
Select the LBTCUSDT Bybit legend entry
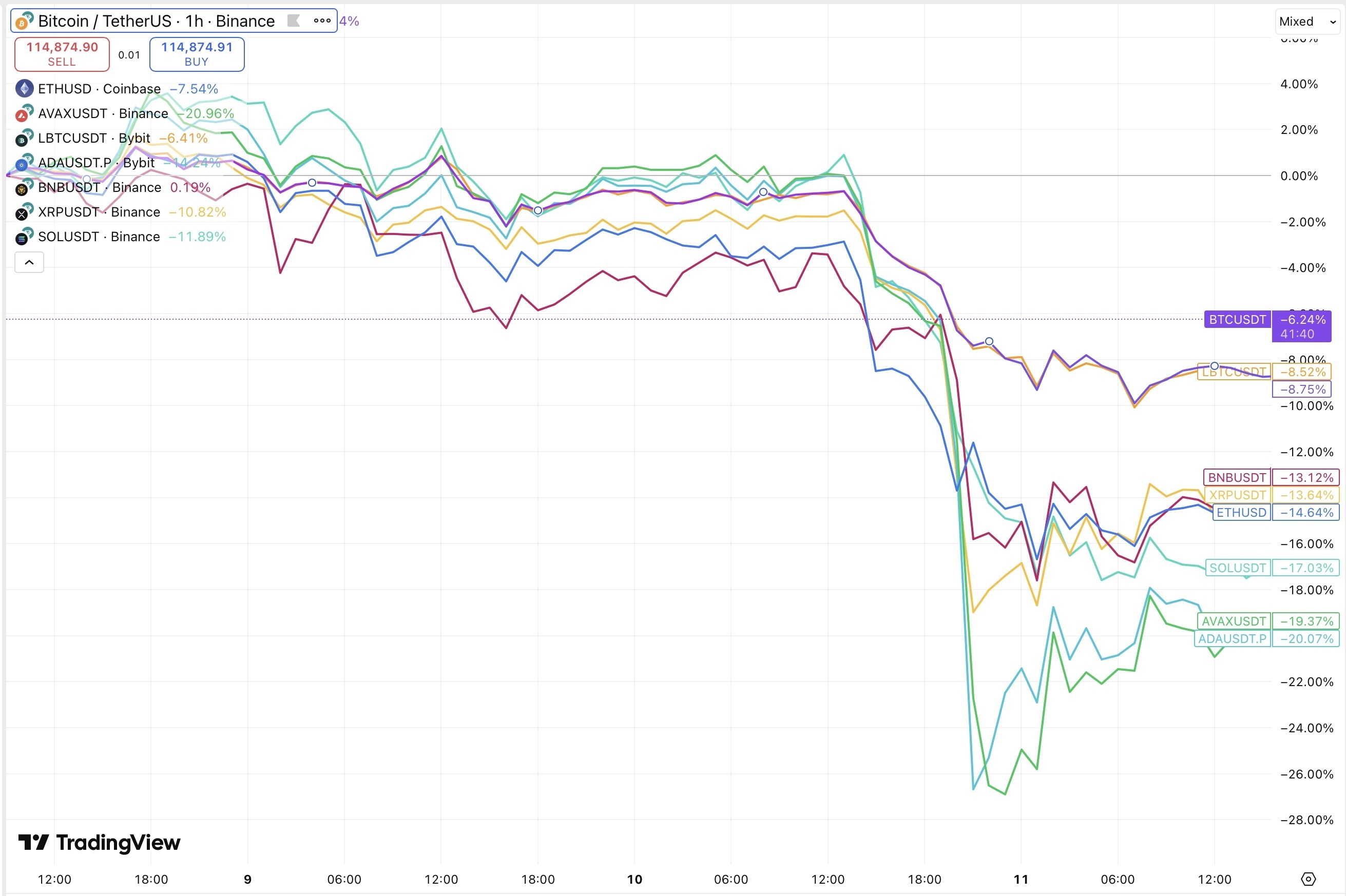click(94, 138)
